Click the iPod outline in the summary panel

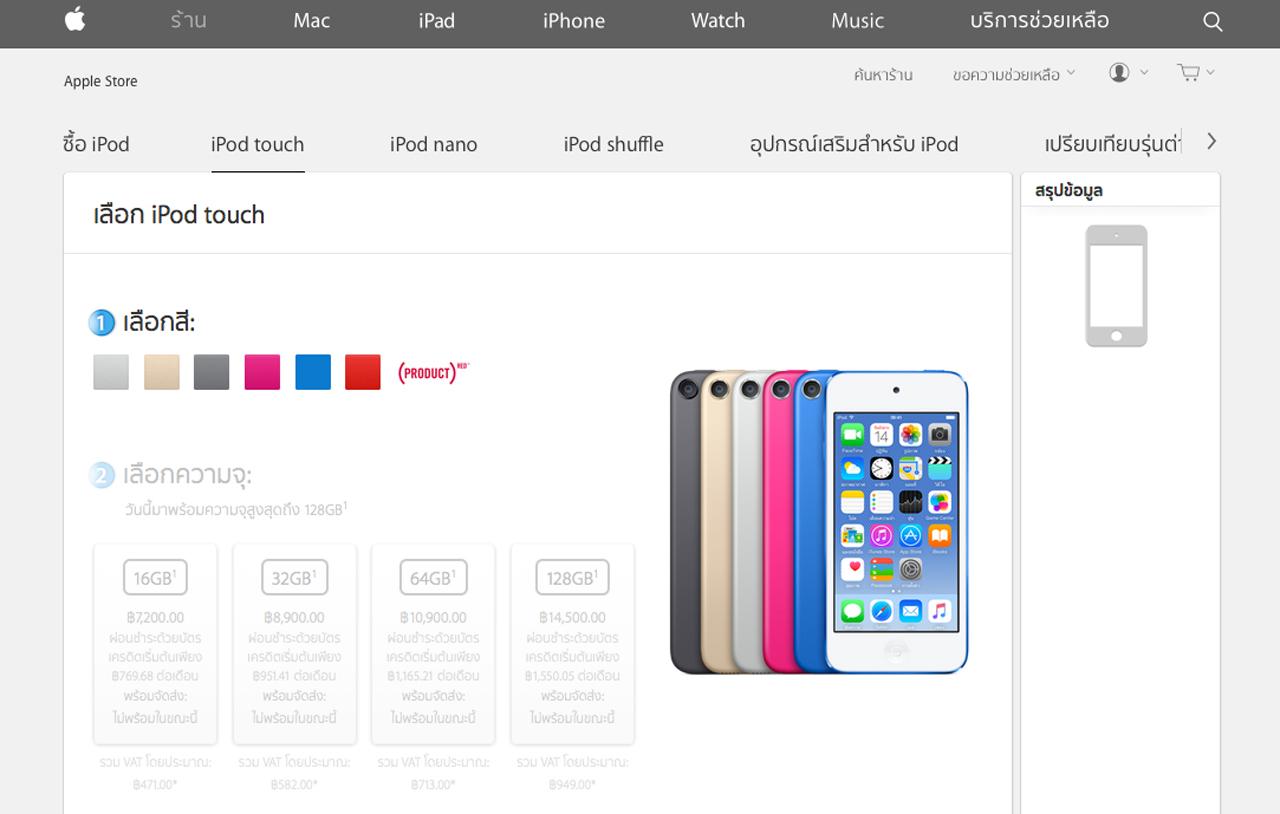[x=1116, y=286]
